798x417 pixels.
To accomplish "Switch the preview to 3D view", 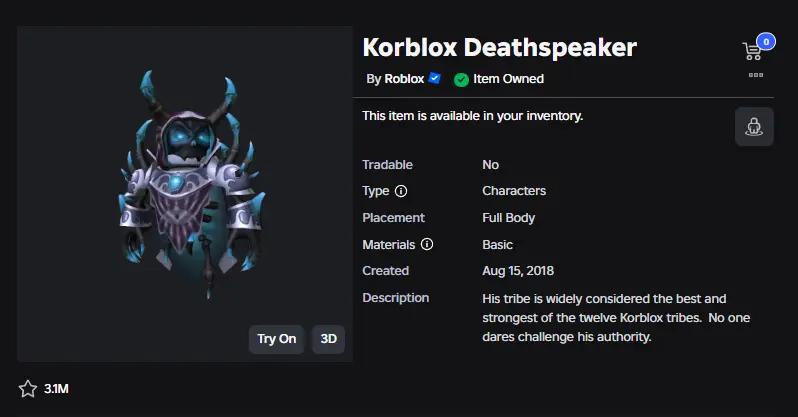I will tap(328, 339).
